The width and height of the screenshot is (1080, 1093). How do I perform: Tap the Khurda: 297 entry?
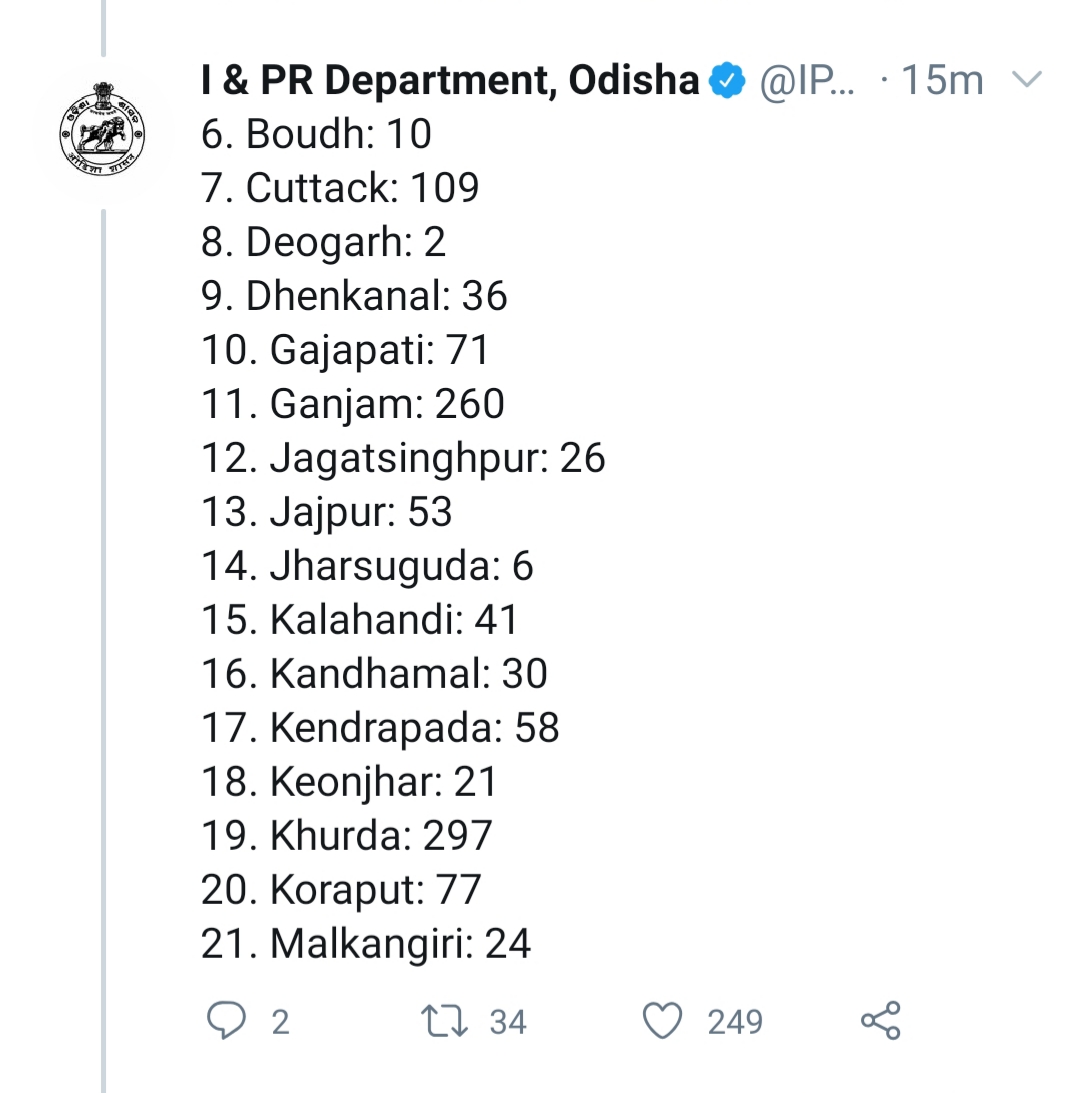click(346, 835)
